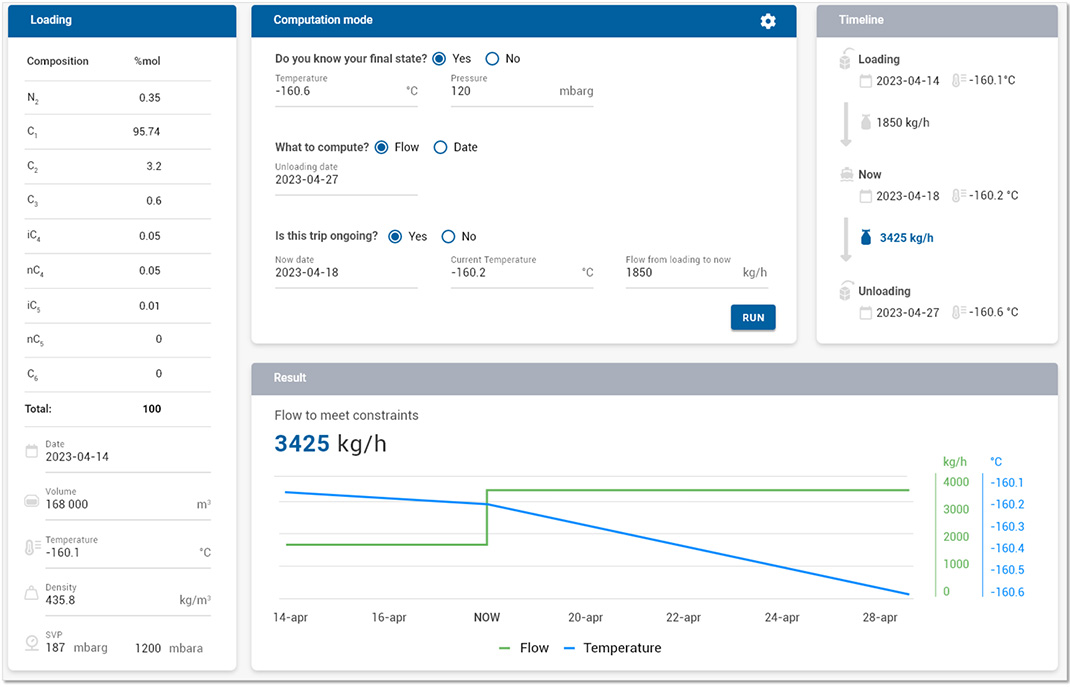Screen dimensions: 1070x687
Task: Edit the Flow from loading to now field
Action: click(x=682, y=272)
